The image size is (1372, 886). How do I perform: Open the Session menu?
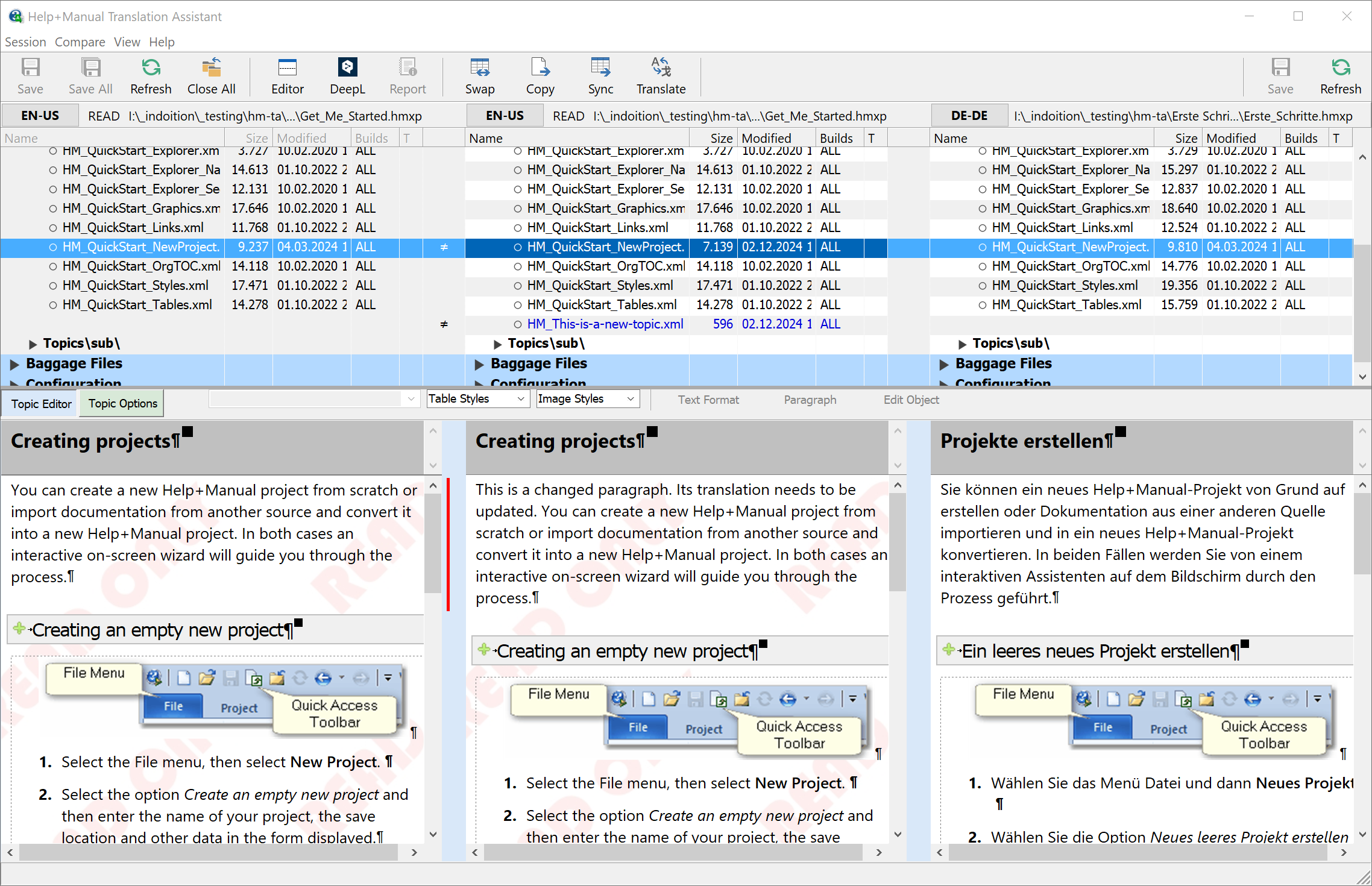coord(25,42)
